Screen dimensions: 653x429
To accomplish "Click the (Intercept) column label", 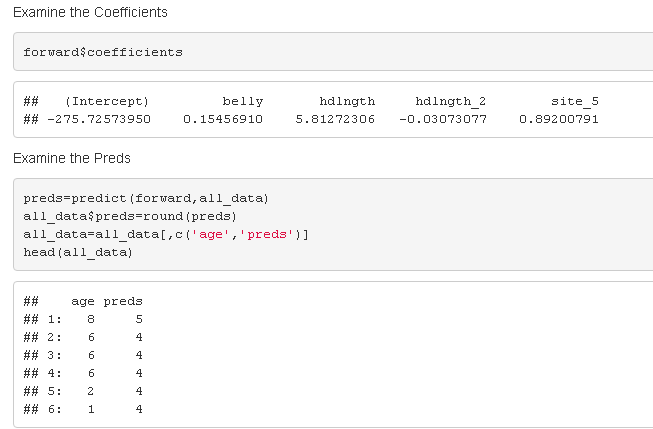I will [107, 101].
